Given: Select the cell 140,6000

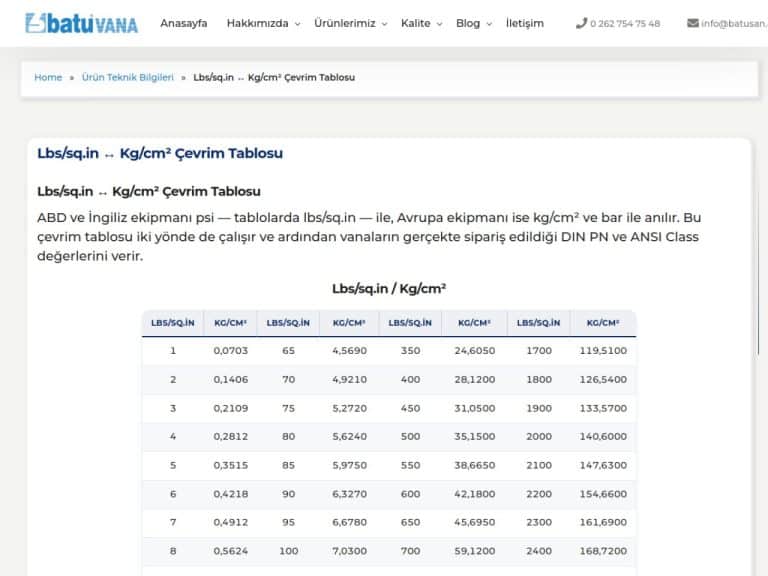Looking at the screenshot, I should 603,436.
